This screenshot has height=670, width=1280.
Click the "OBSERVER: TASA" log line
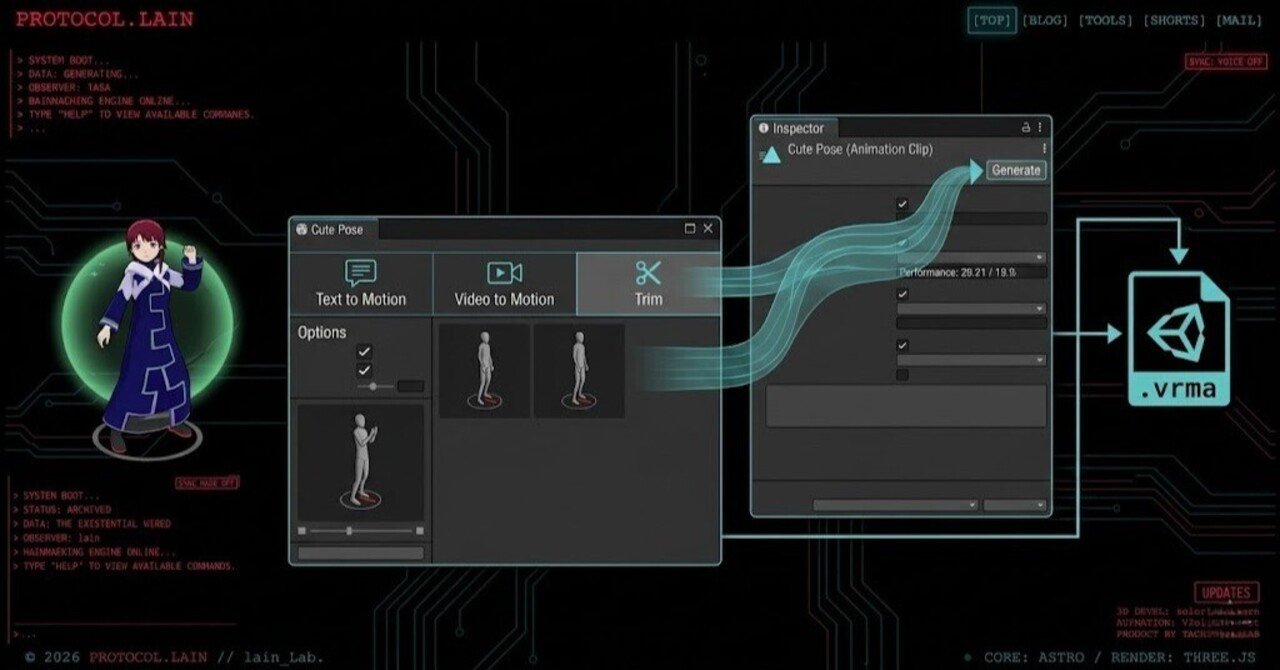coord(69,88)
